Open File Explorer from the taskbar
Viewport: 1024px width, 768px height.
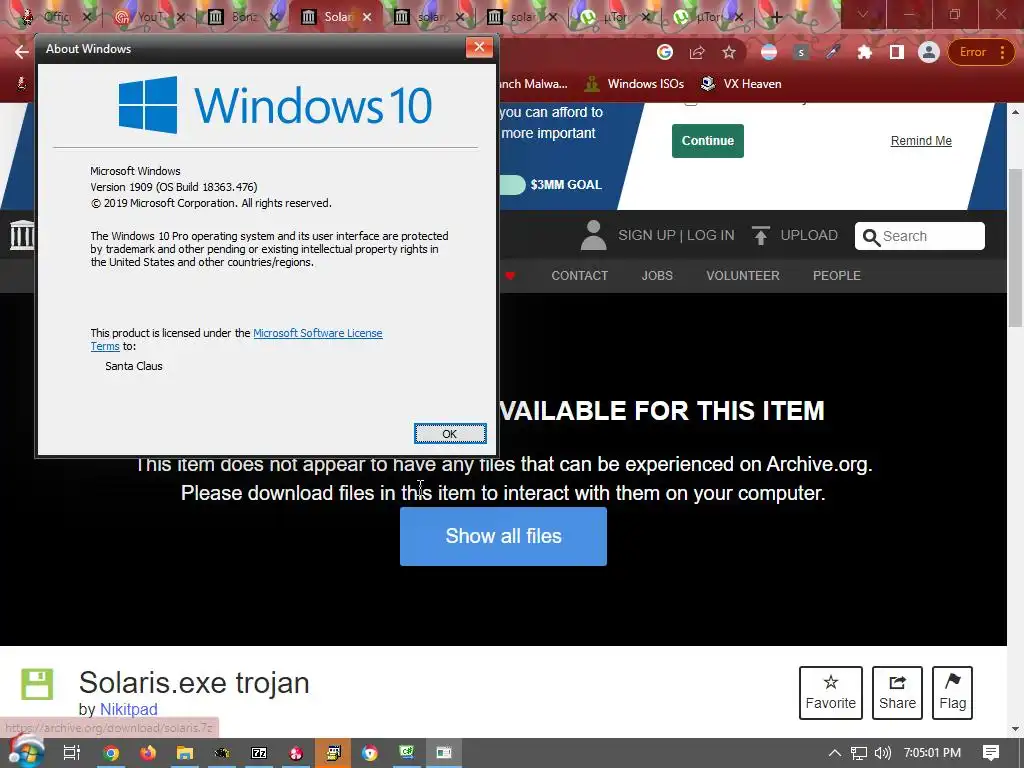185,753
